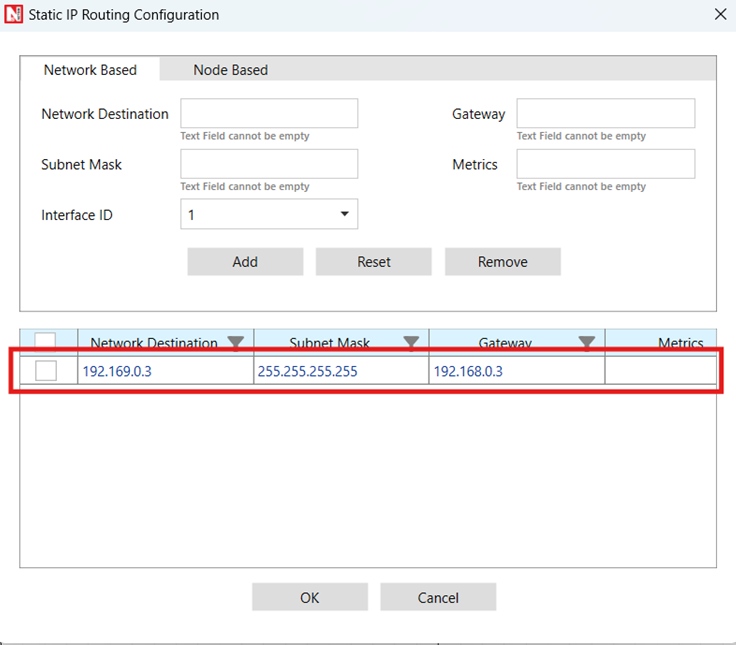Focus the Gateway text field

(x=605, y=113)
